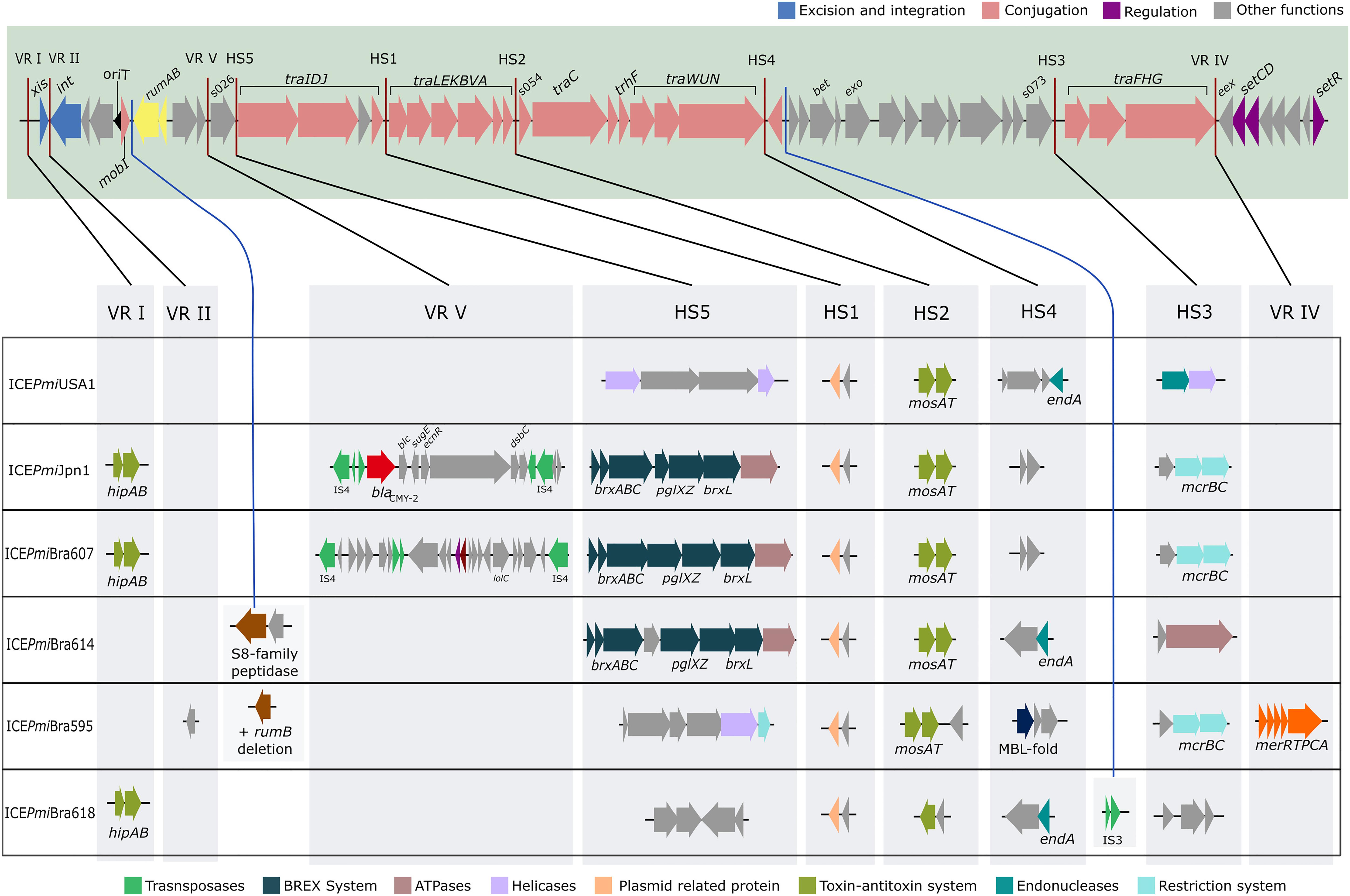Click cyan mcrBC arrows in ICEPmiJpn1 row
The height and width of the screenshot is (896, 1350).
(1202, 466)
